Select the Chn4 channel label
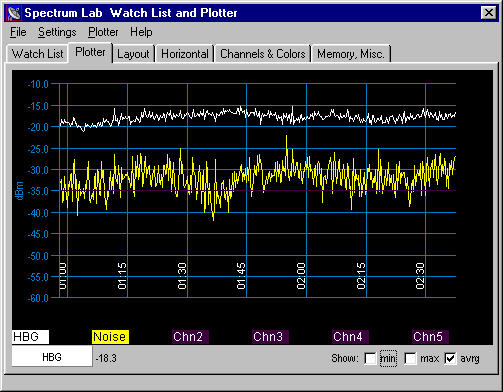Viewport: 503px width, 392px height. [350, 337]
